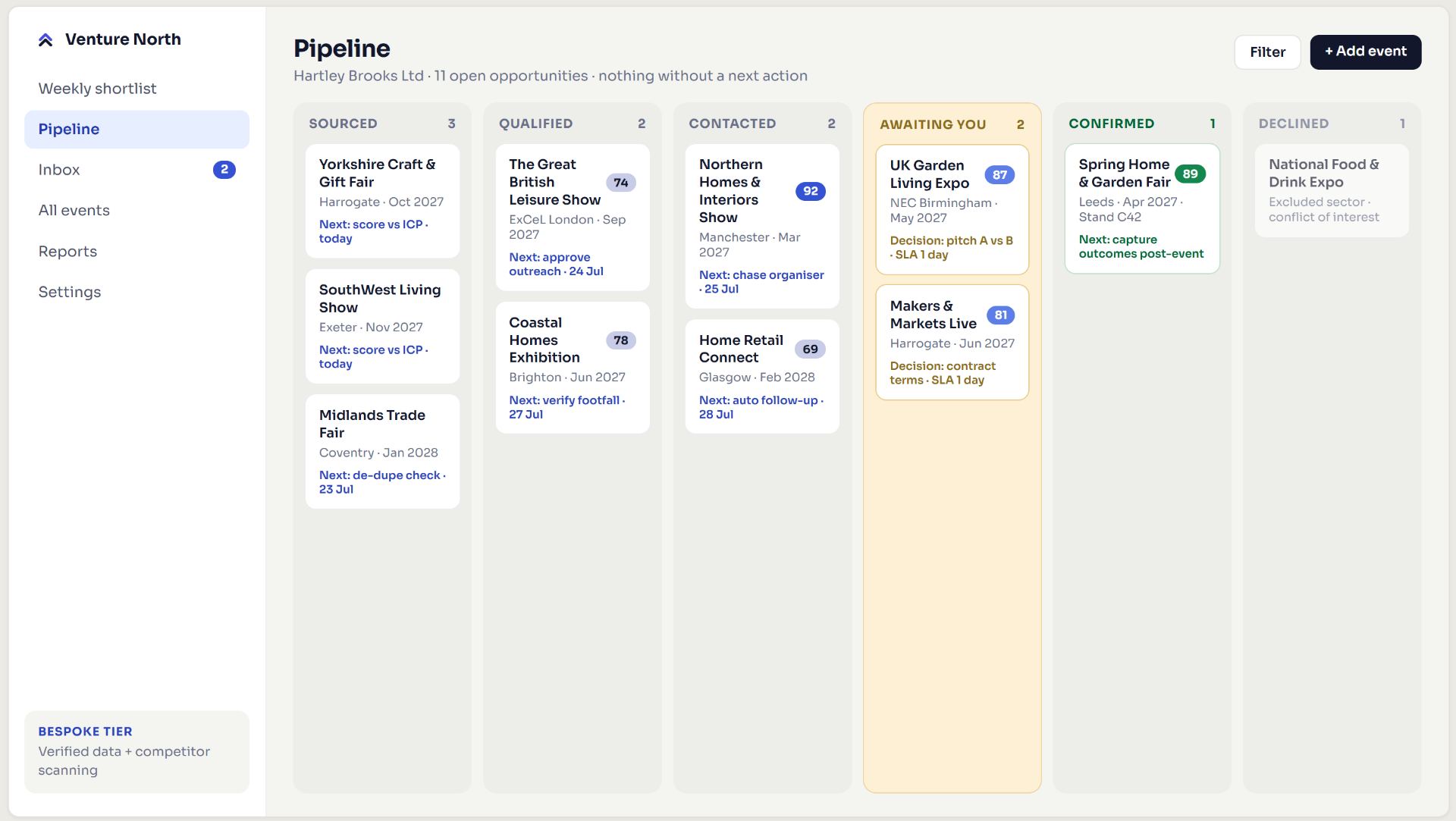Screen dimensions: 1456x821
Task: Click 'Next: auto follow-up · 28 Jul'
Action: [x=761, y=407]
